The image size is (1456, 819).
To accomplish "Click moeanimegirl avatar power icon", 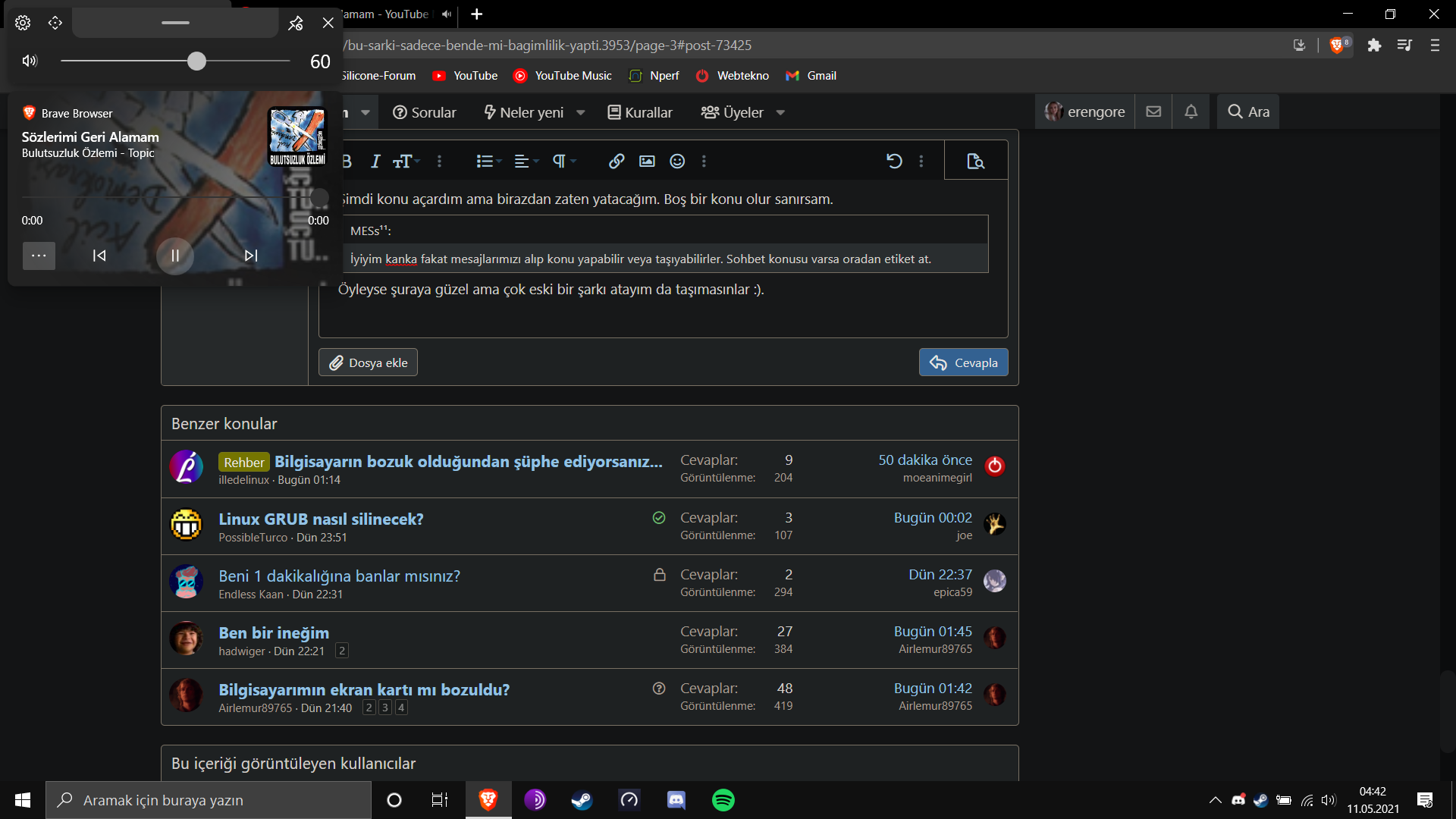I will [995, 466].
